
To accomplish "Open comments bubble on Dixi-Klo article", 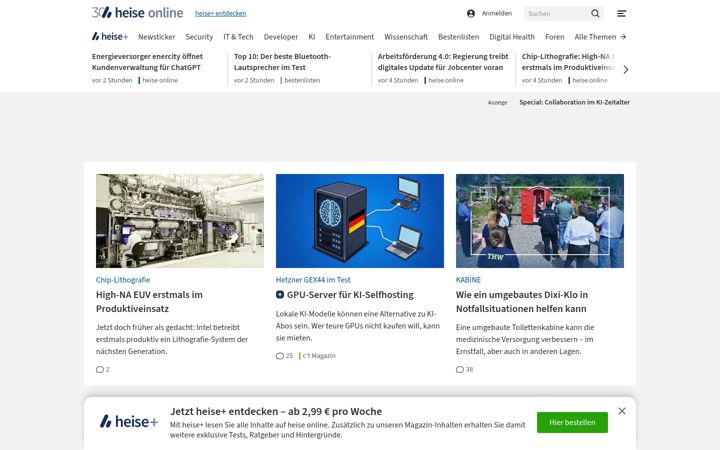I will click(460, 370).
